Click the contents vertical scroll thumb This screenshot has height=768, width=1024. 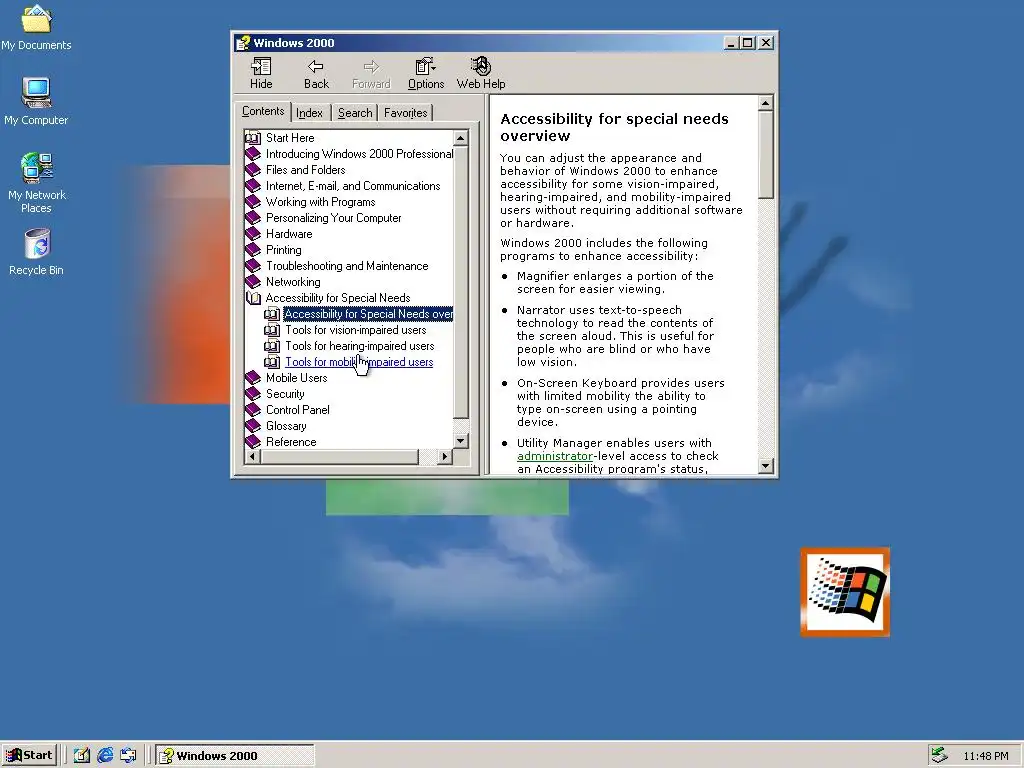[x=460, y=281]
